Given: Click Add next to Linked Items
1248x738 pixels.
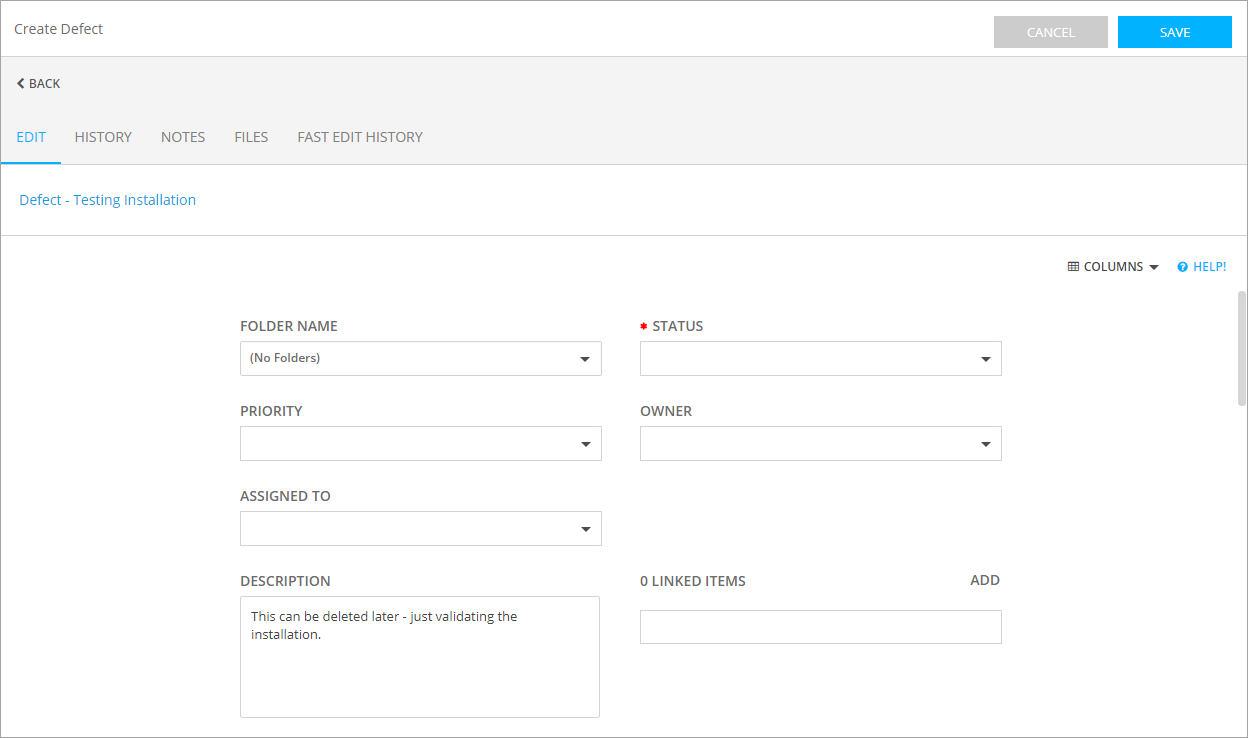Looking at the screenshot, I should tap(984, 580).
